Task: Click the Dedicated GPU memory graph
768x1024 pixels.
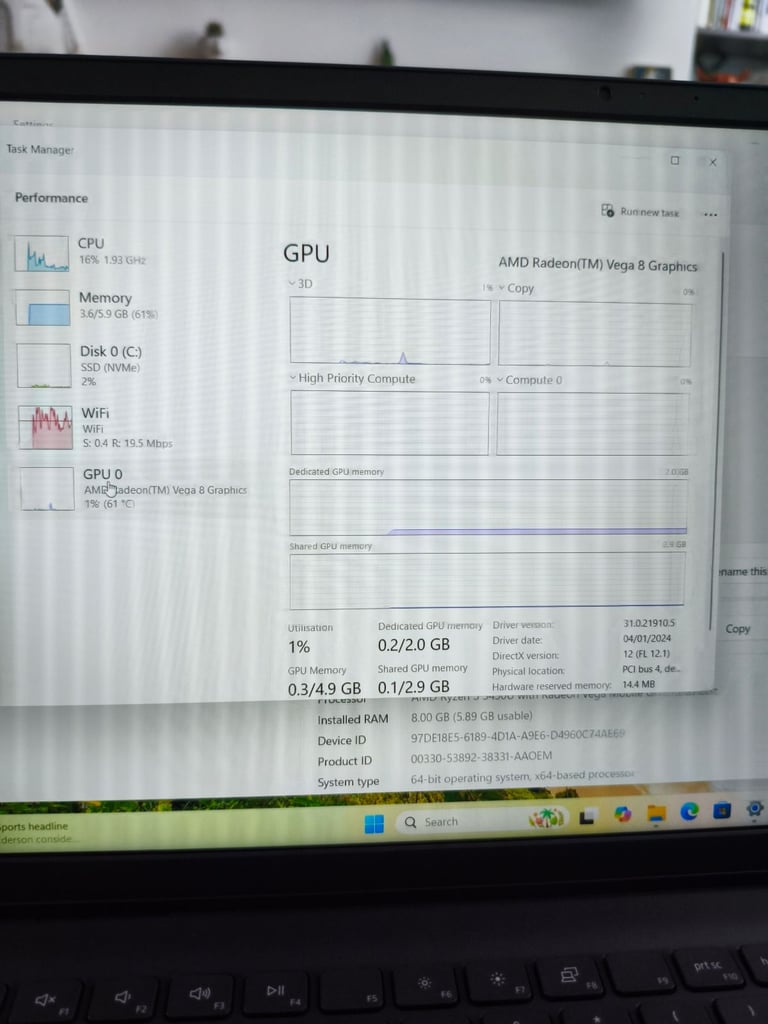Action: point(488,507)
